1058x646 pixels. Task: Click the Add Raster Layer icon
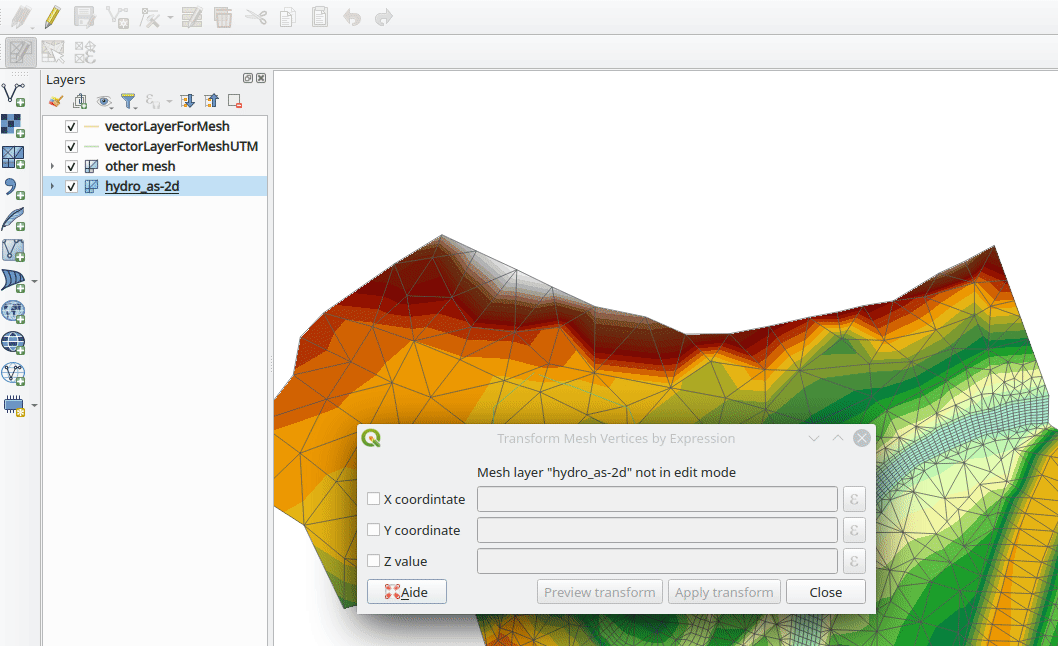click(x=13, y=126)
